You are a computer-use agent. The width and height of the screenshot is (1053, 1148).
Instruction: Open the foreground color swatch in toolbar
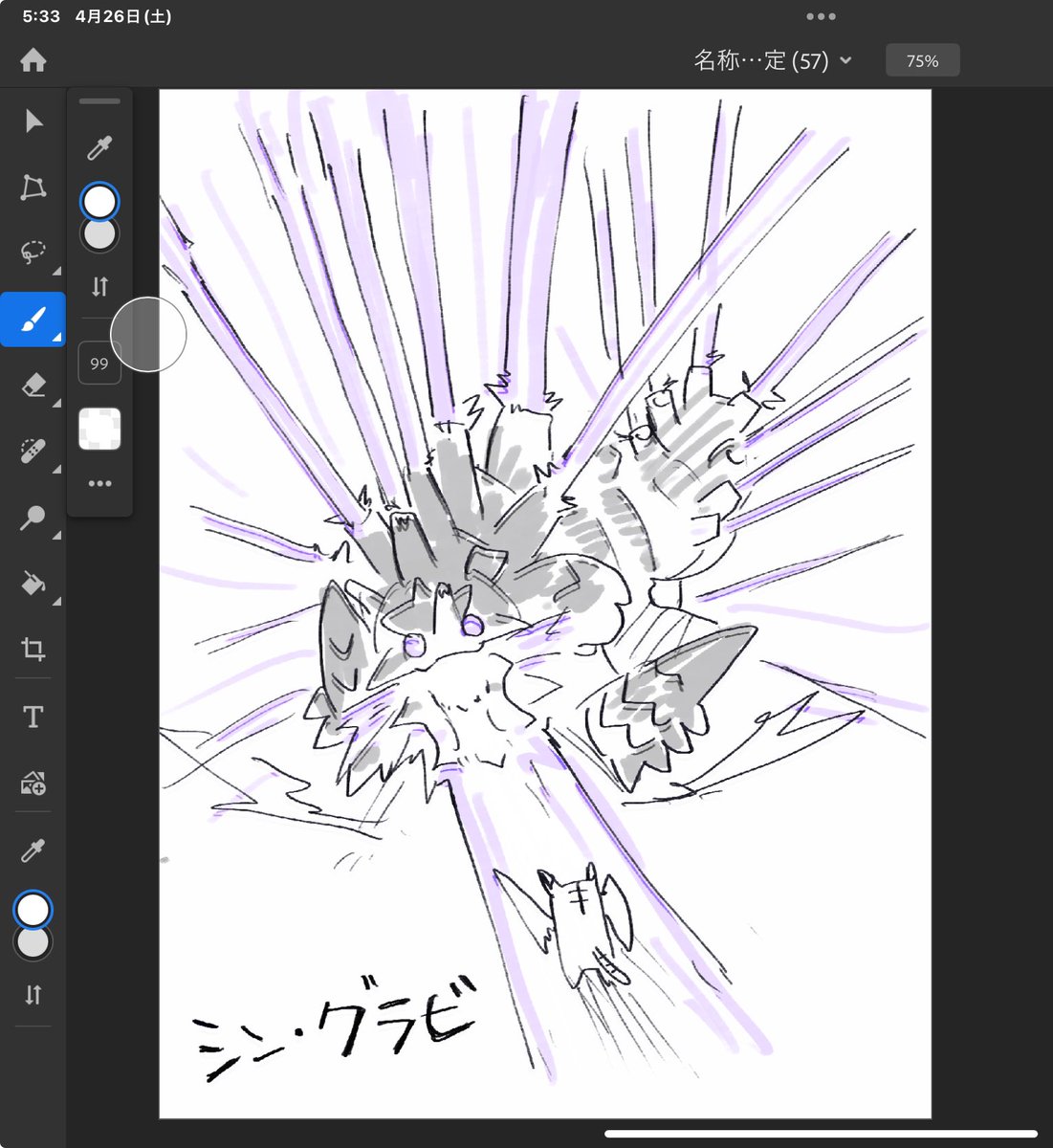(33, 911)
